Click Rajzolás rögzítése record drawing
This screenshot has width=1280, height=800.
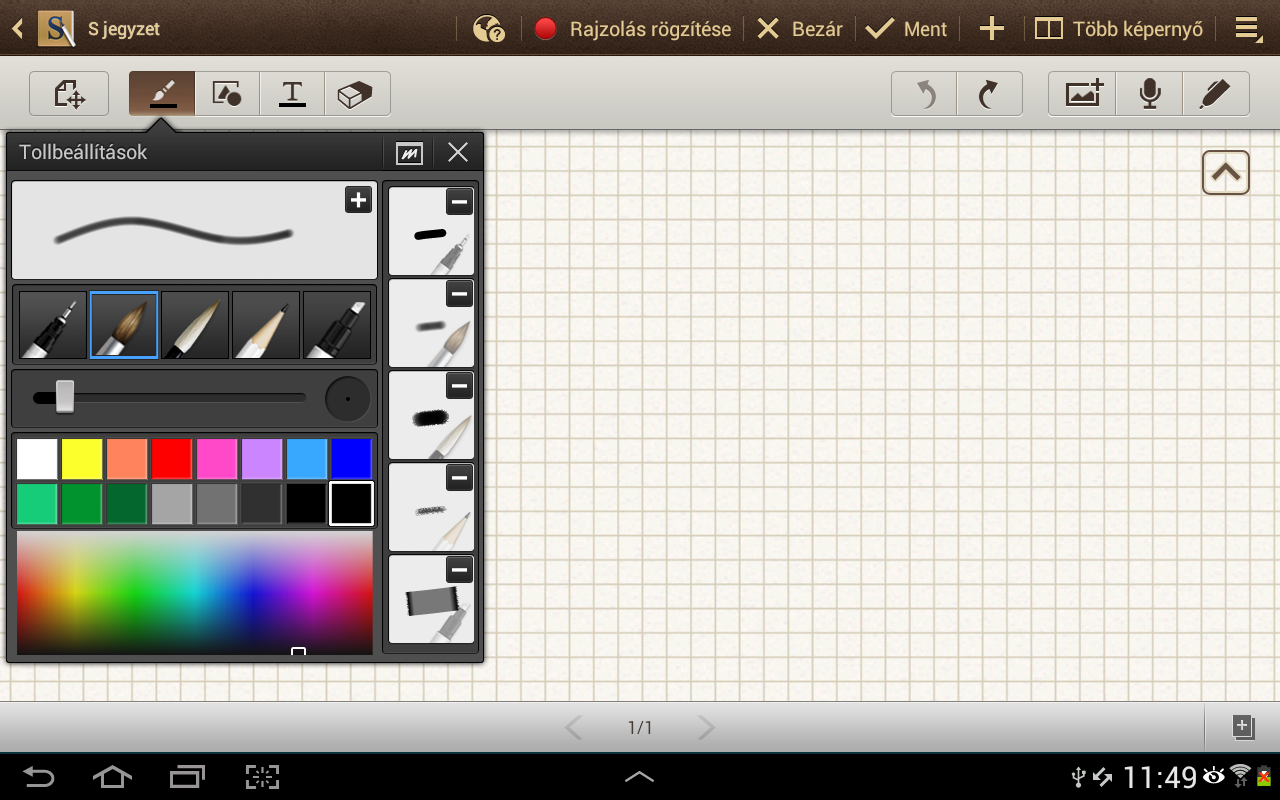click(x=633, y=29)
